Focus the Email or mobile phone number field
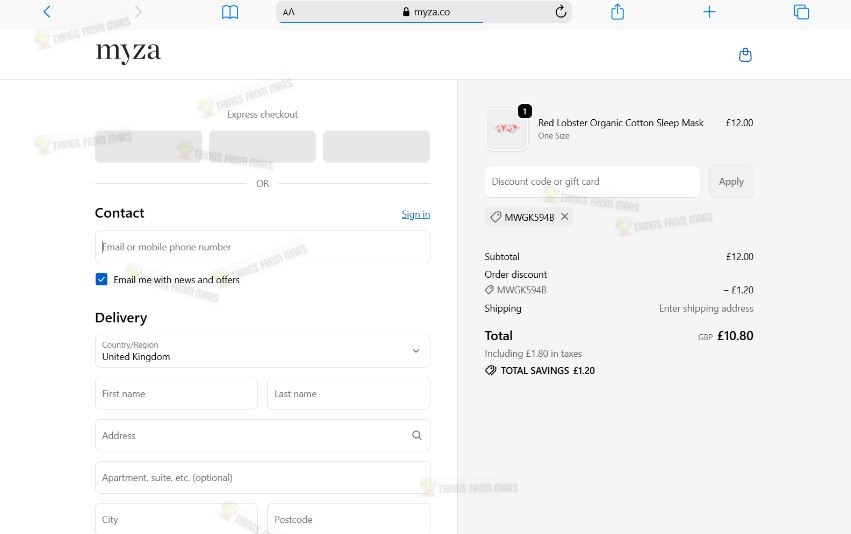Screen dimensions: 851x534 tap(263, 247)
